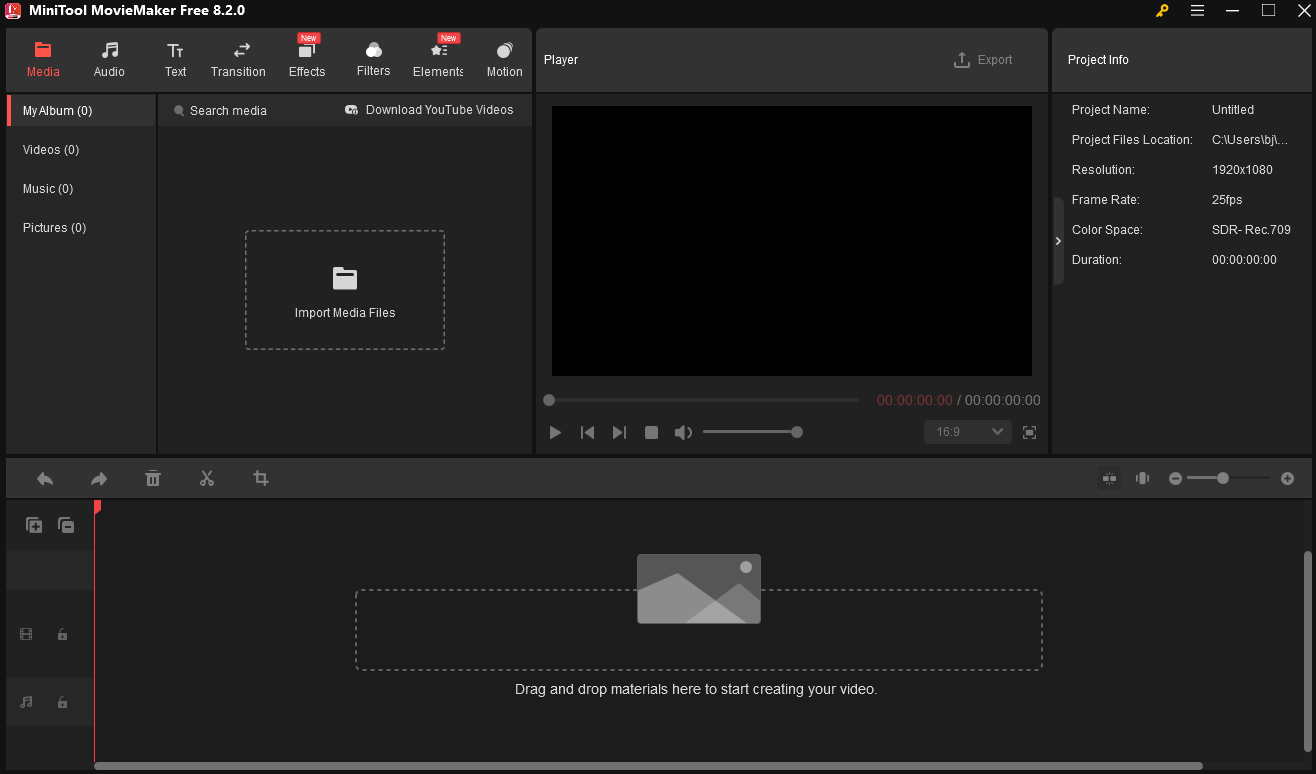Toggle auto snap on timeline
This screenshot has width=1316, height=774.
pos(1109,479)
